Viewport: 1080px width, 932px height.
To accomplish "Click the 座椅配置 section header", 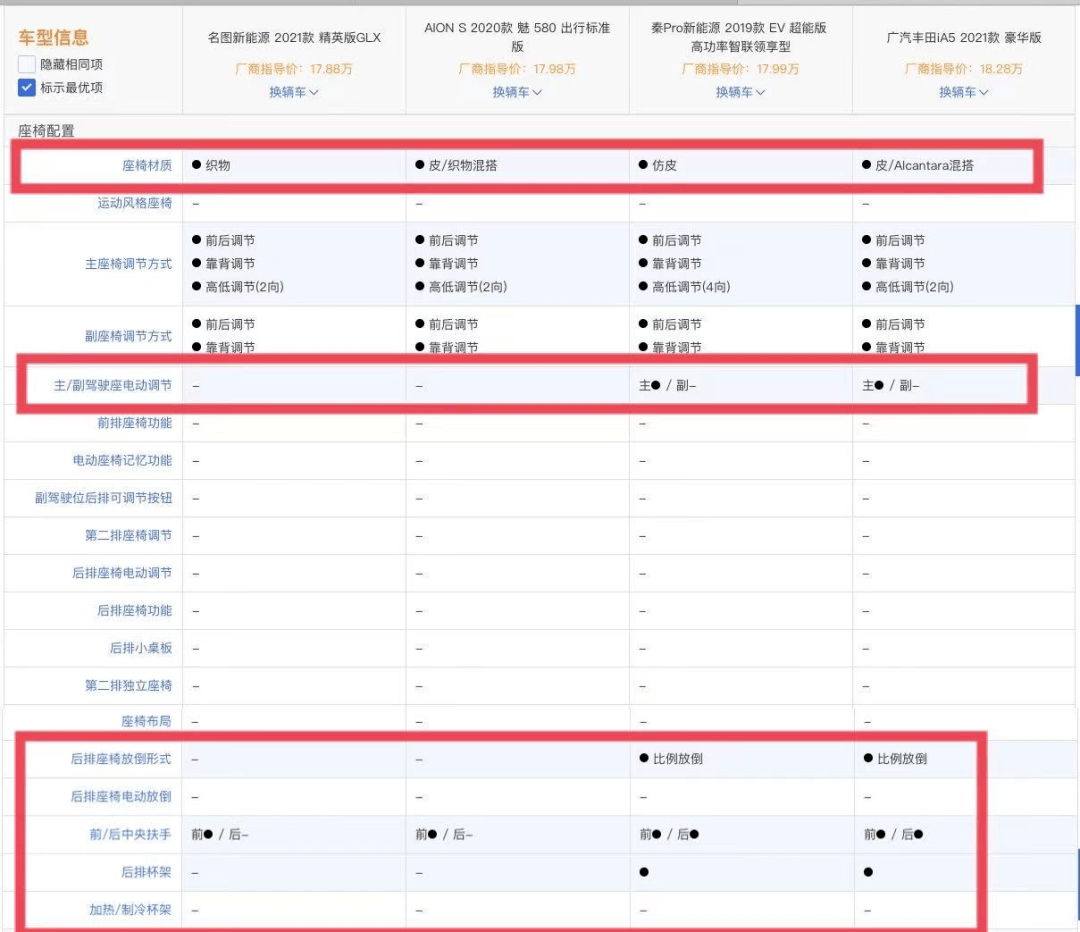I will [x=46, y=131].
